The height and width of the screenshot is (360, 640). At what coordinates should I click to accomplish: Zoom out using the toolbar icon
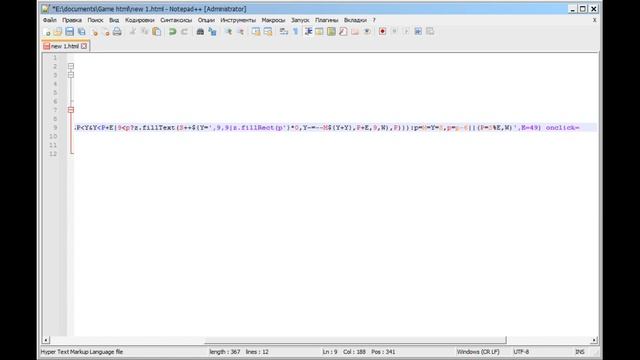pos(240,31)
